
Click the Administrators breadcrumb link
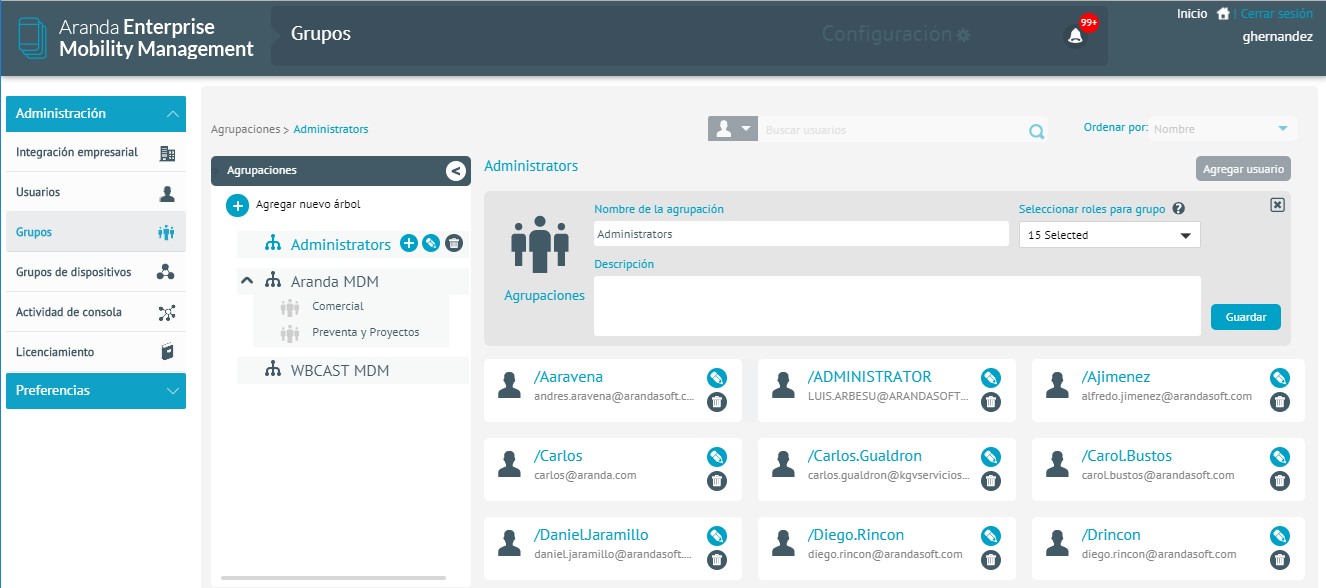(331, 130)
